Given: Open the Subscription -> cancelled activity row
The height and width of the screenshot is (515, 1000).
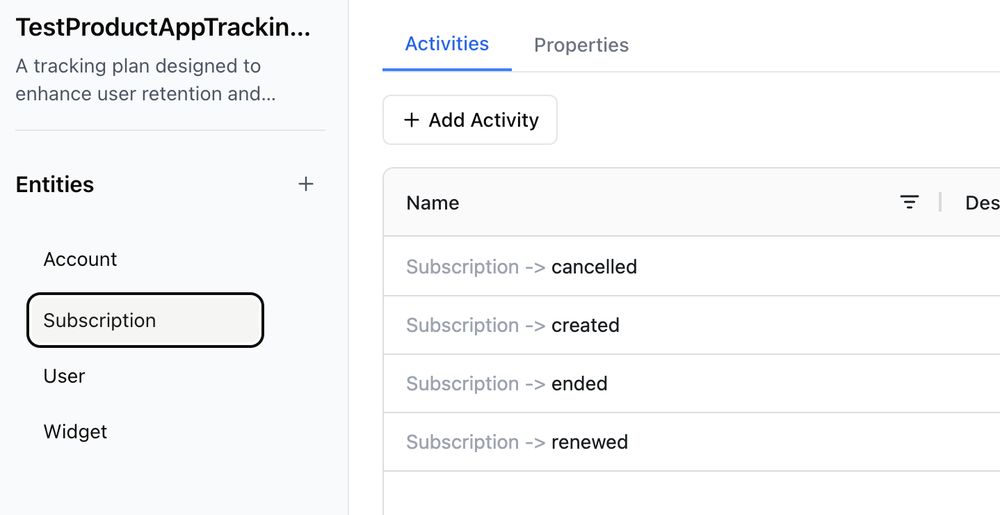Looking at the screenshot, I should (x=691, y=266).
